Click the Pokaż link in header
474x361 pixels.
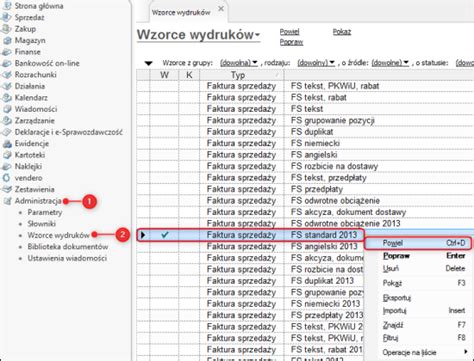[342, 32]
